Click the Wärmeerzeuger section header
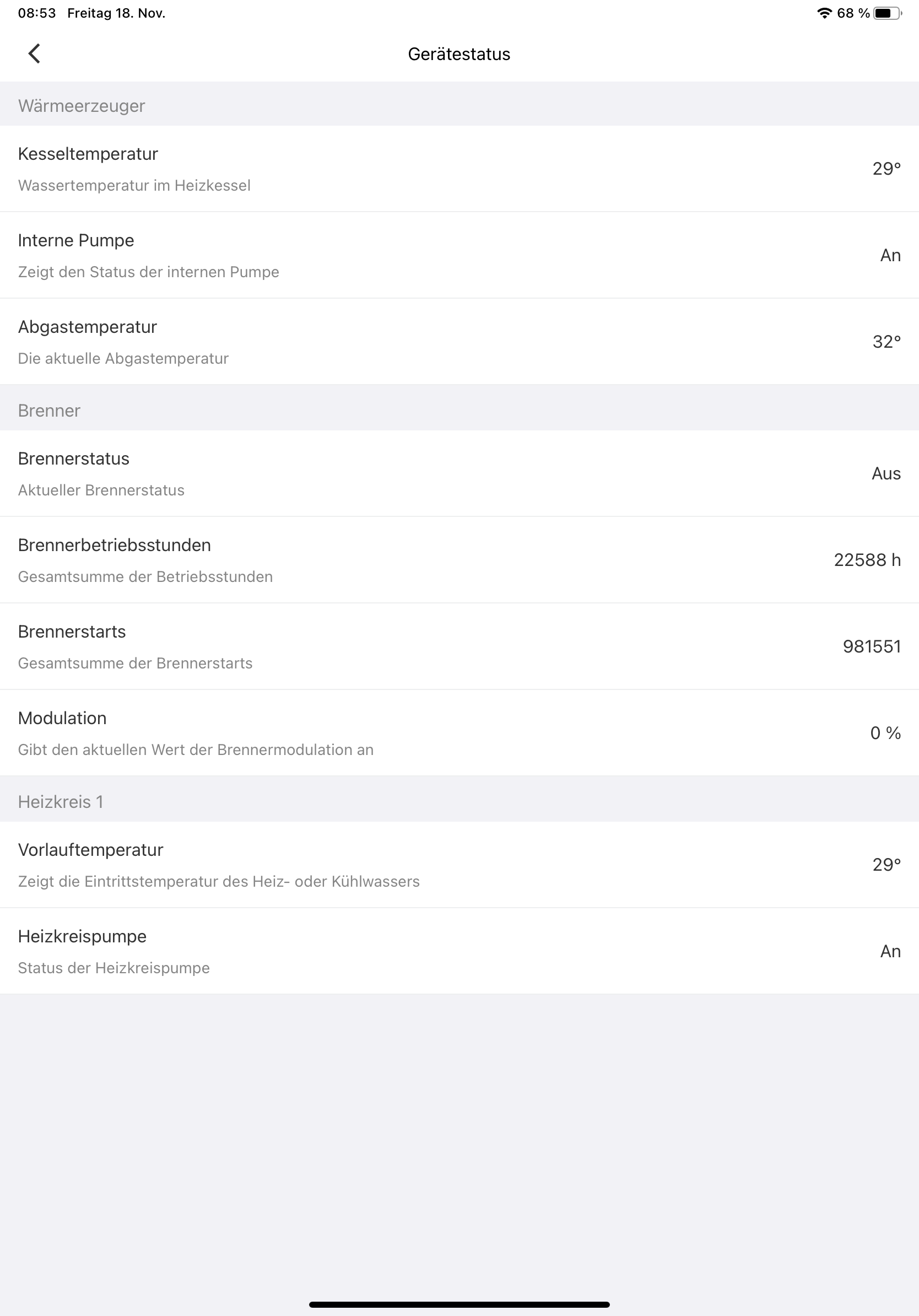 (82, 106)
